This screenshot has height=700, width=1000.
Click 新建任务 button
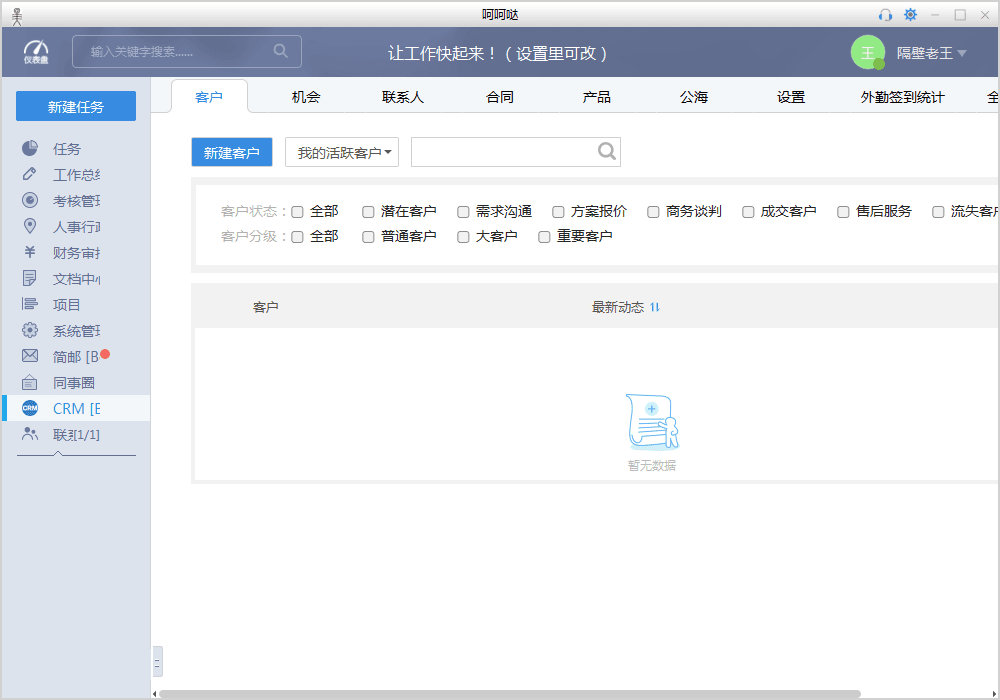pyautogui.click(x=76, y=106)
